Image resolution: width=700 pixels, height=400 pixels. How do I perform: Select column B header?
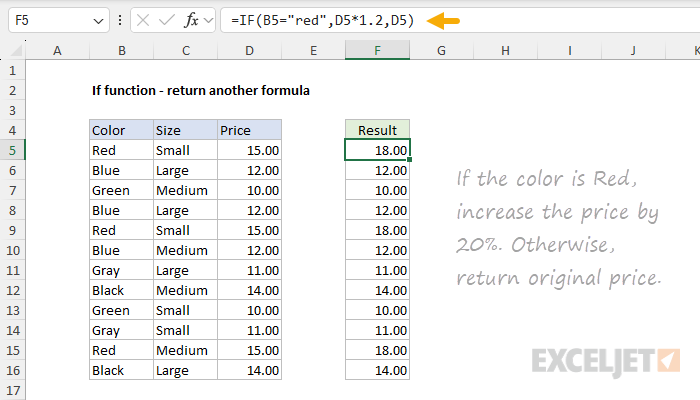(121, 51)
